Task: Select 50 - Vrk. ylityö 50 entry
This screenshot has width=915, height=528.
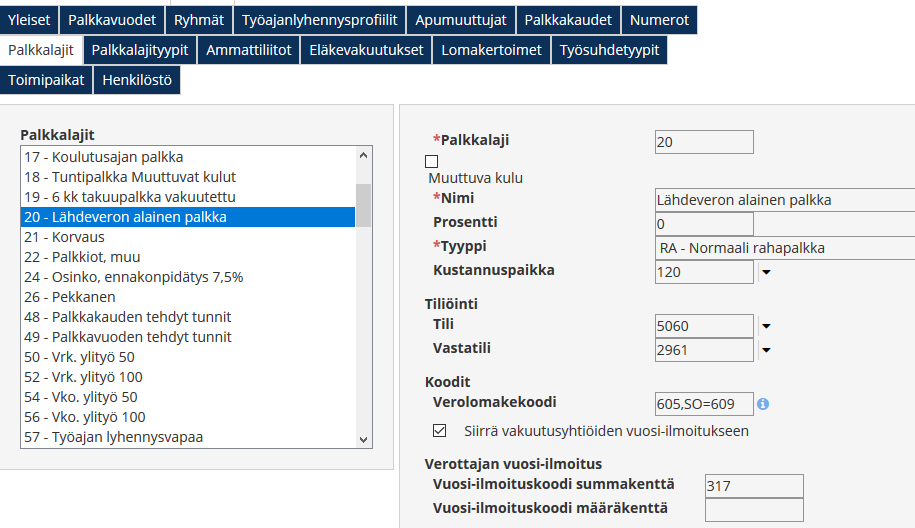Action: (x=82, y=357)
